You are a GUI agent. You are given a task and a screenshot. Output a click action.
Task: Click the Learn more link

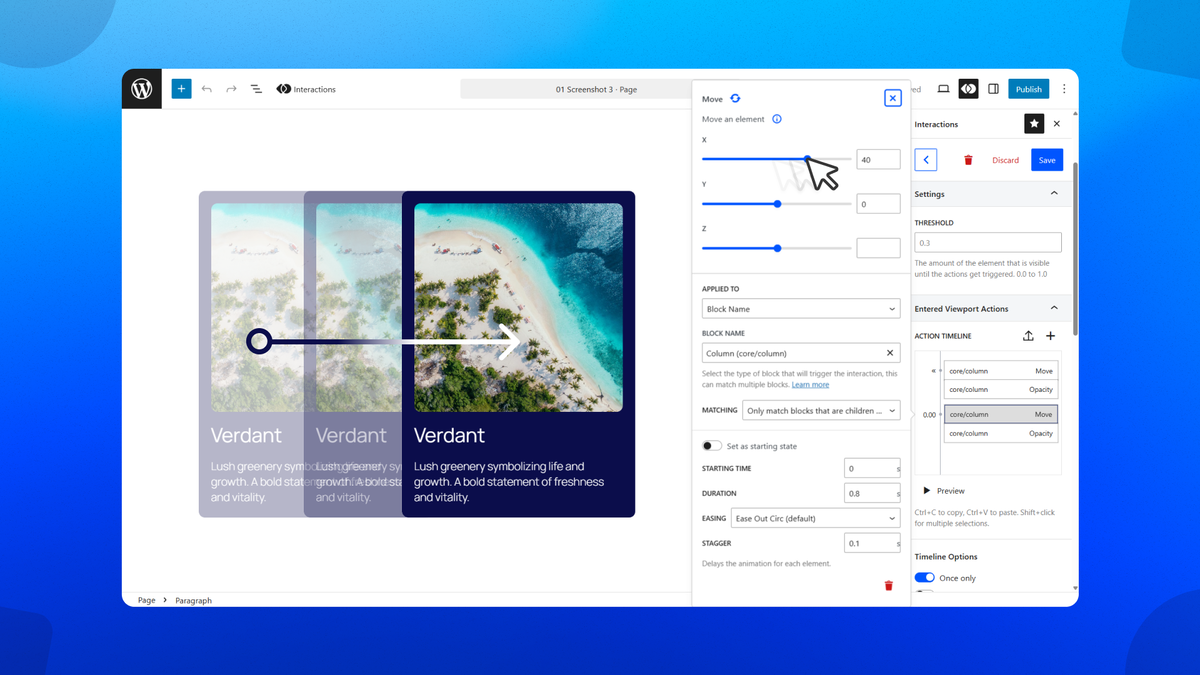[x=810, y=384]
